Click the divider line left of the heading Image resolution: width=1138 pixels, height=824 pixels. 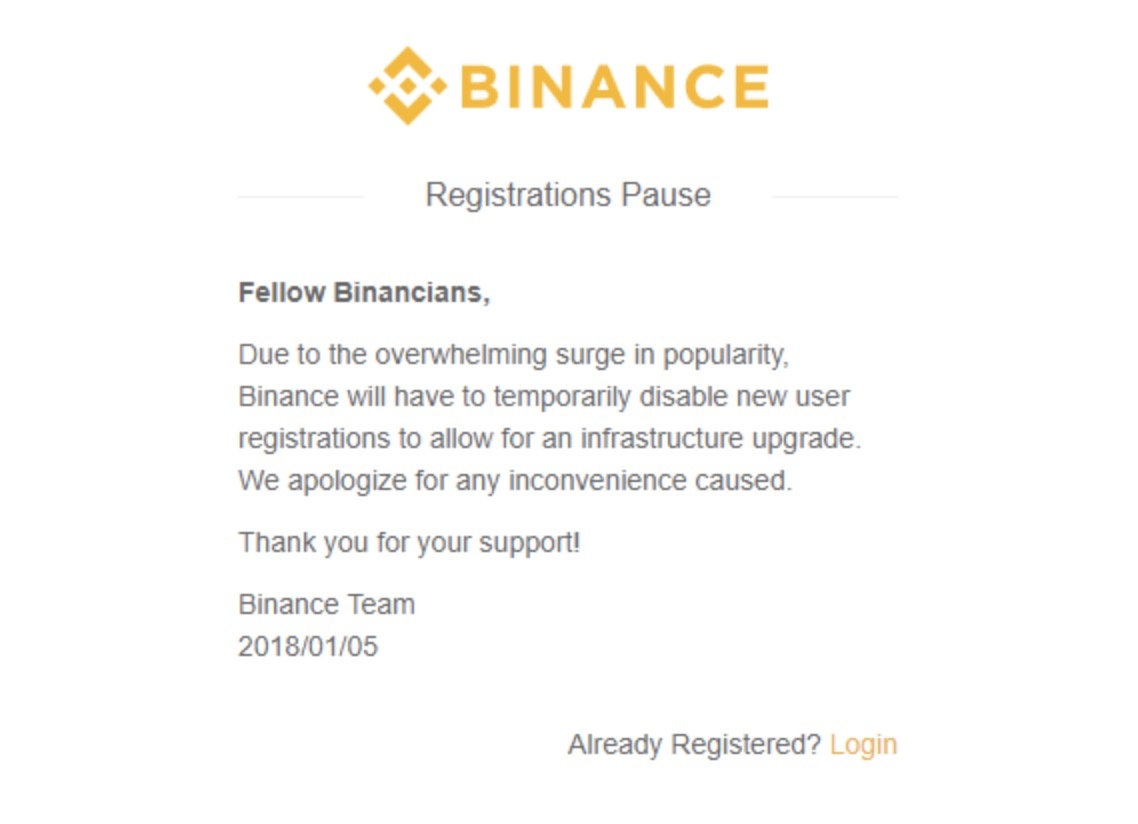[x=300, y=197]
